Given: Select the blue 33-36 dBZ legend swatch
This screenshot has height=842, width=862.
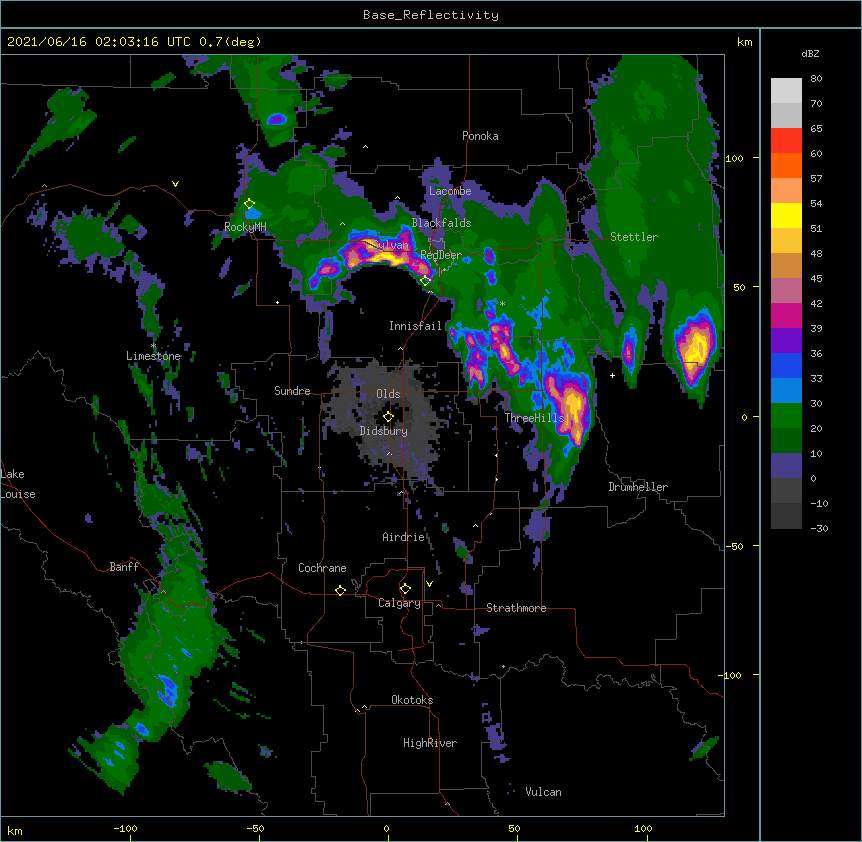Looking at the screenshot, I should tap(786, 365).
